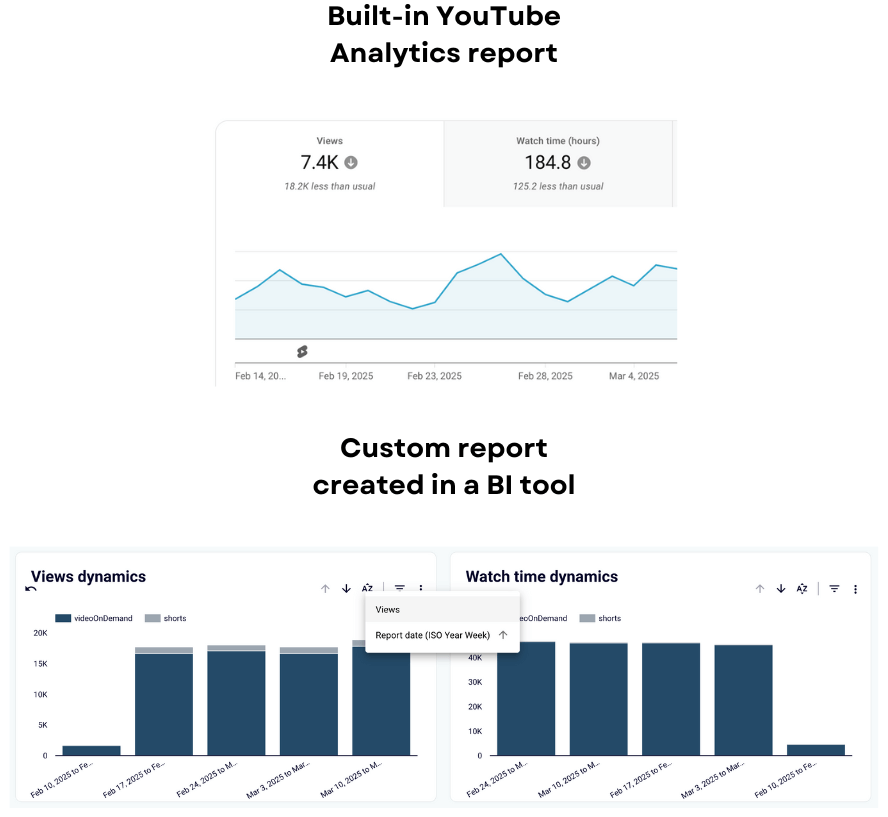The height and width of the screenshot is (817, 888).
Task: Click the filter icon in Watch time dynamics
Action: click(x=834, y=589)
